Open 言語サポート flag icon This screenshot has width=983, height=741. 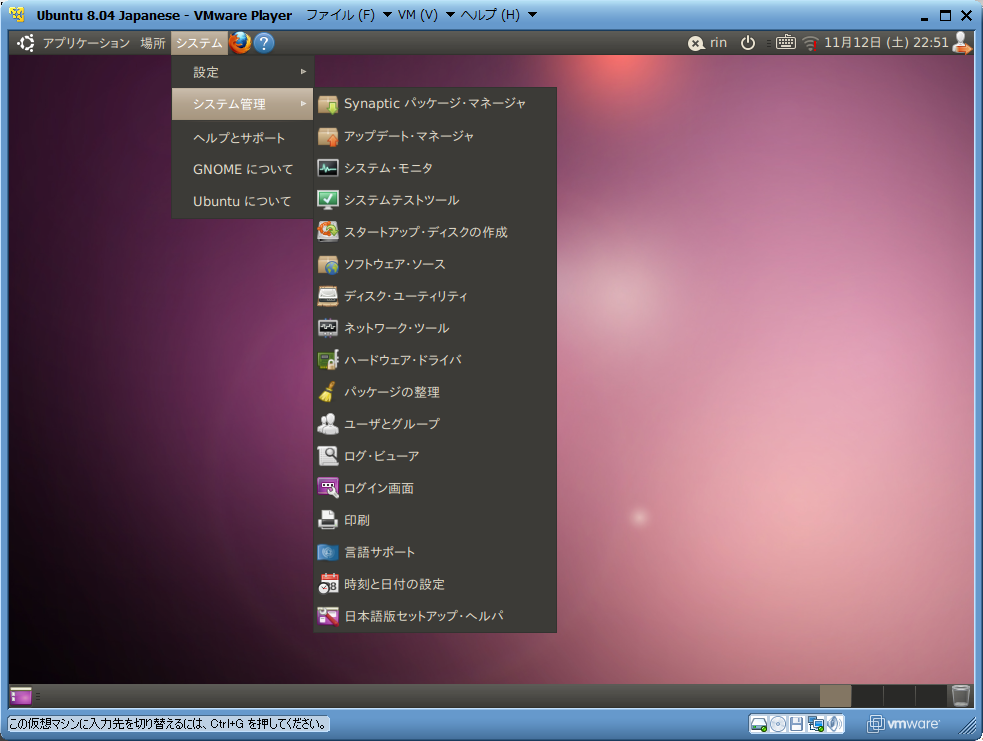point(328,552)
